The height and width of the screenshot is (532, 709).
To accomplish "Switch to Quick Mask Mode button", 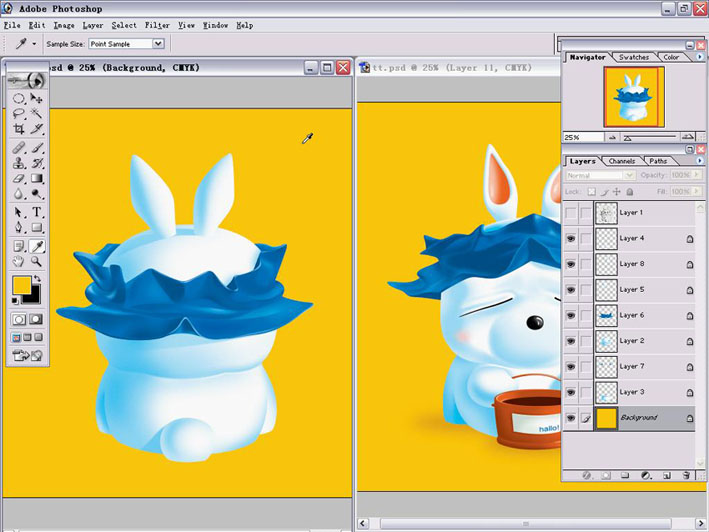I will click(36, 319).
